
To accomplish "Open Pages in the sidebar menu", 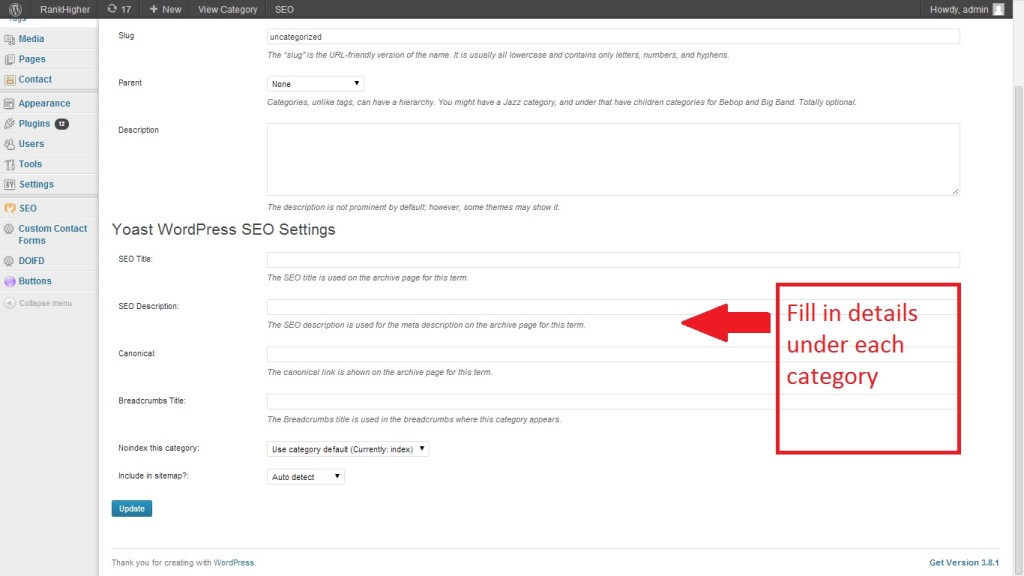I will click(x=32, y=59).
